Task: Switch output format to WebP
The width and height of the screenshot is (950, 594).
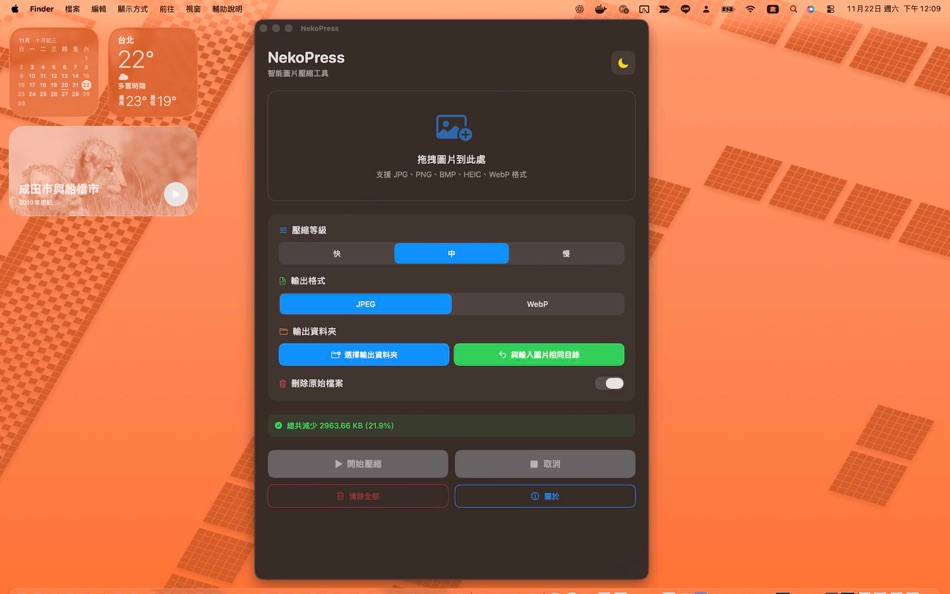Action: (x=538, y=303)
